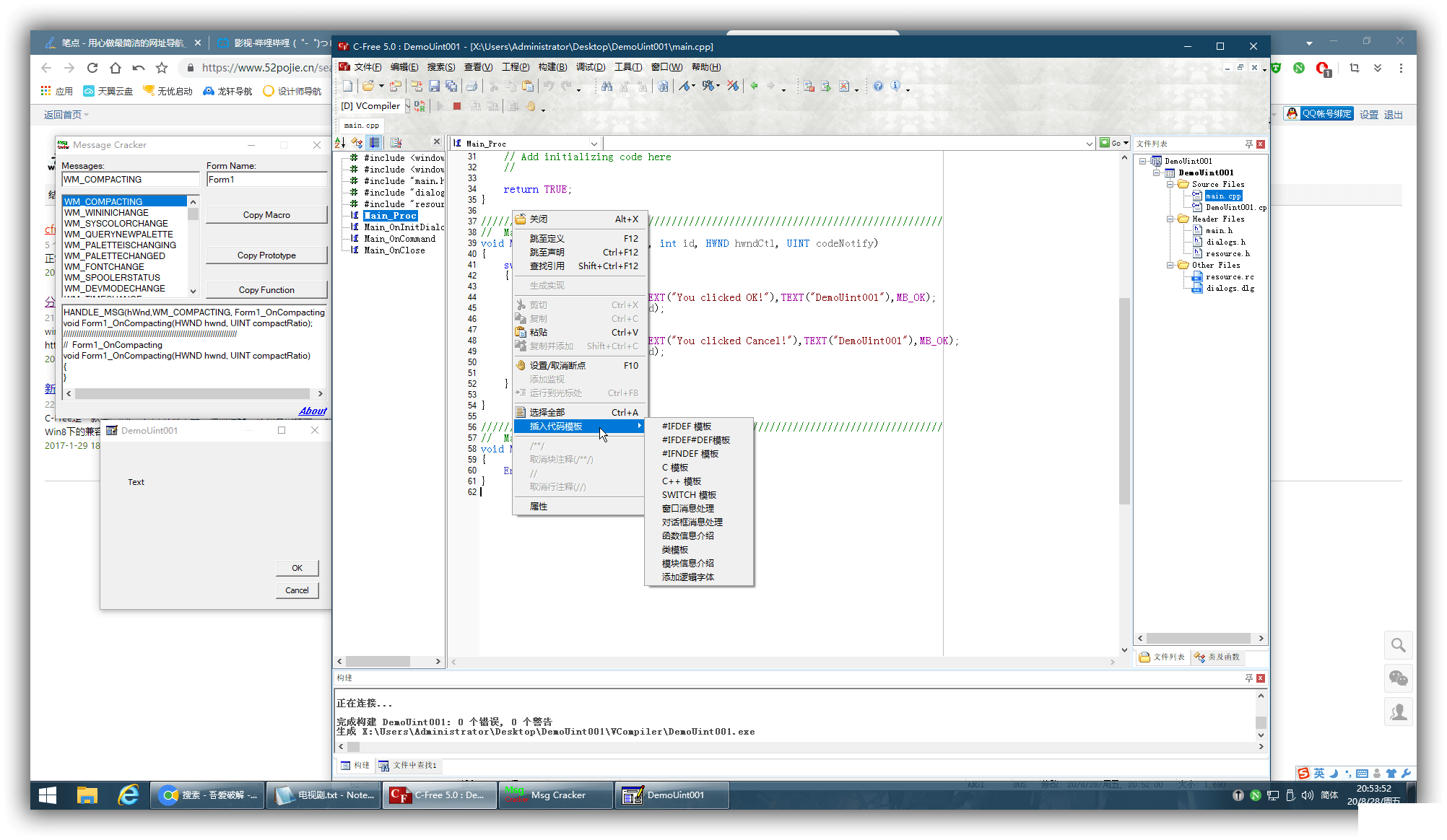Pin the file list panel

pos(1248,144)
